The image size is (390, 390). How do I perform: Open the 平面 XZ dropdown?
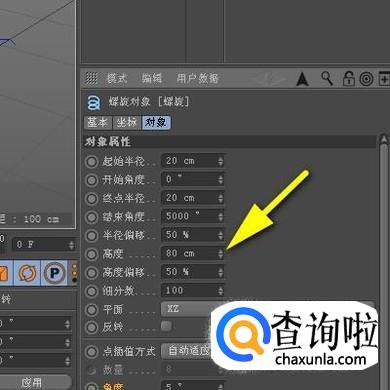[187, 309]
